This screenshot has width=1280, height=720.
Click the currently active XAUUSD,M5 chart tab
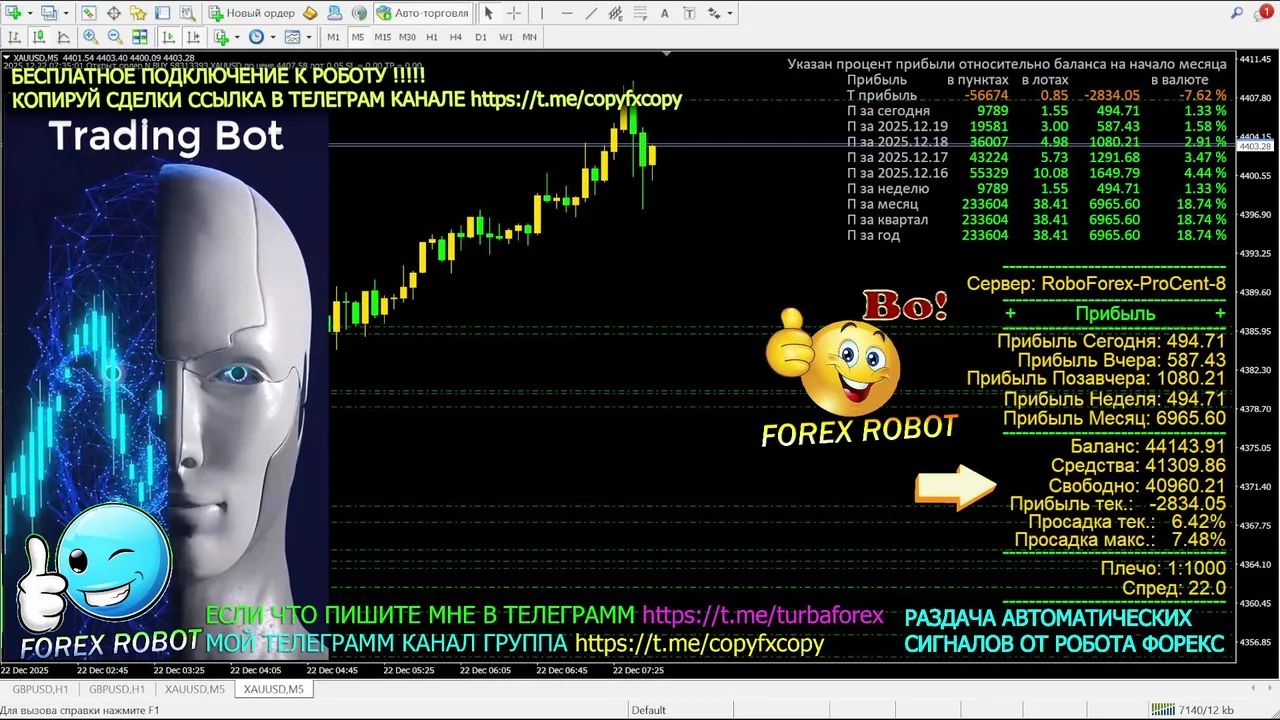[274, 689]
